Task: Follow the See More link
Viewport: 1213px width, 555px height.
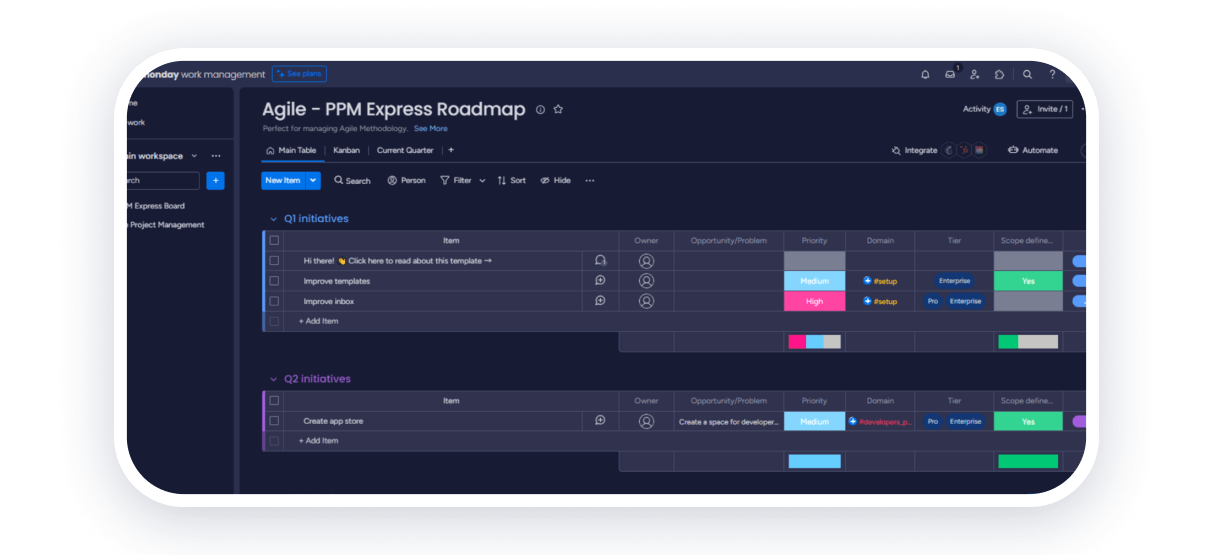Action: click(431, 129)
